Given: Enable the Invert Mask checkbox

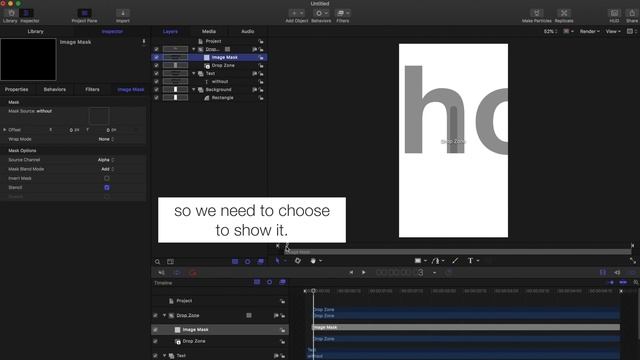Looking at the screenshot, I should (x=107, y=178).
